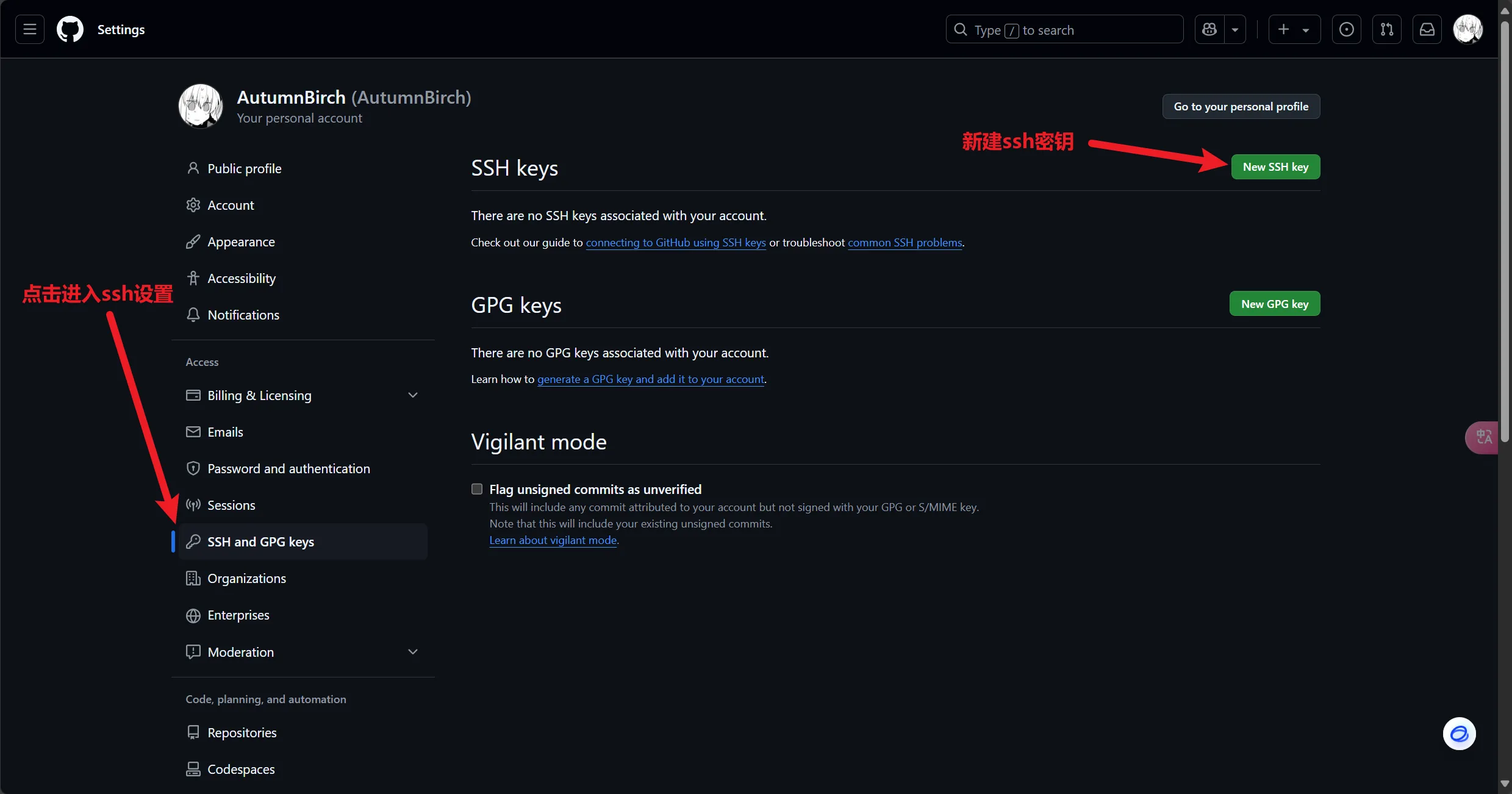
Task: Click the Repositories repo icon
Action: [x=193, y=732]
